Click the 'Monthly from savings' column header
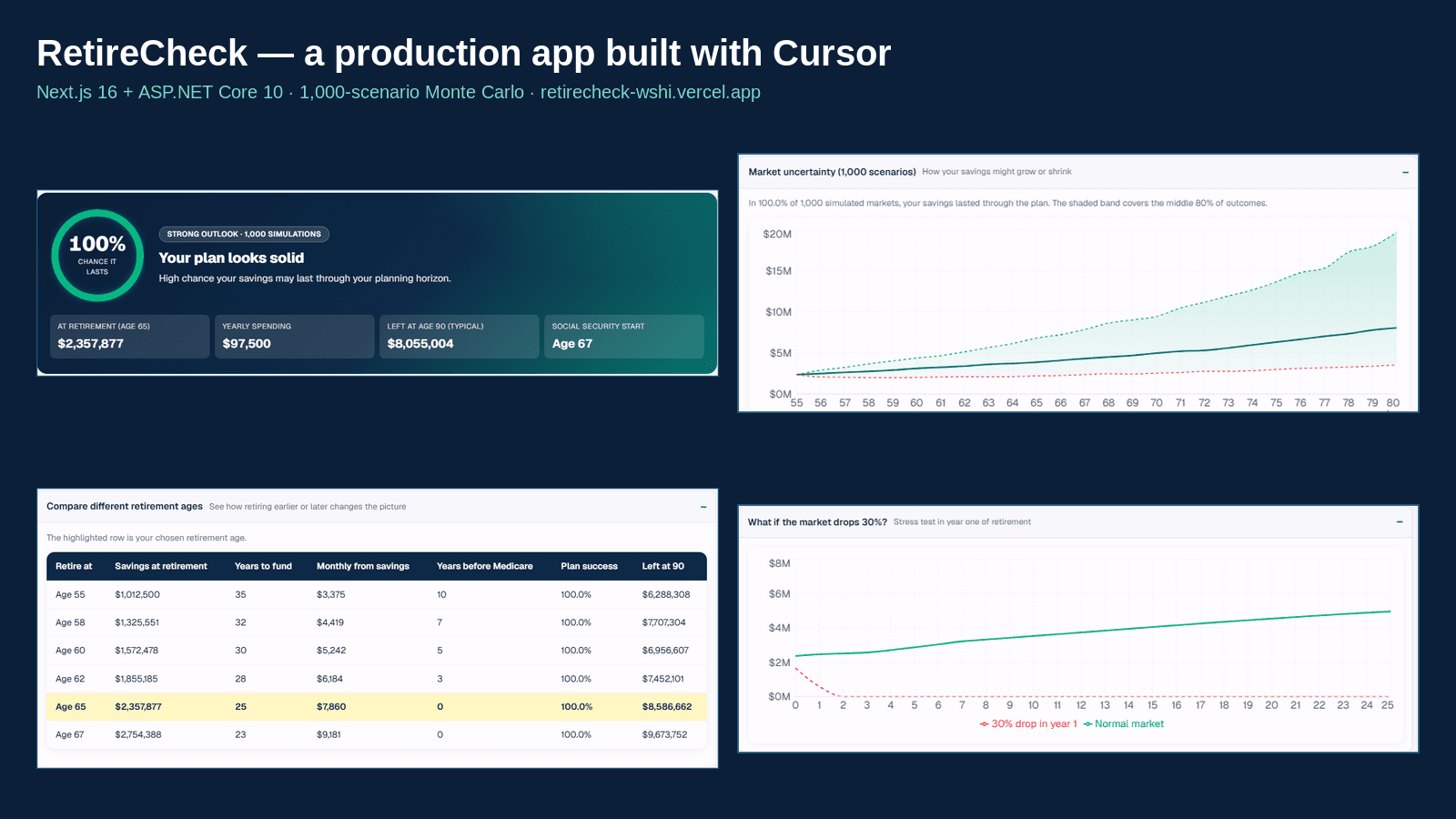The image size is (1456, 819). point(363,566)
